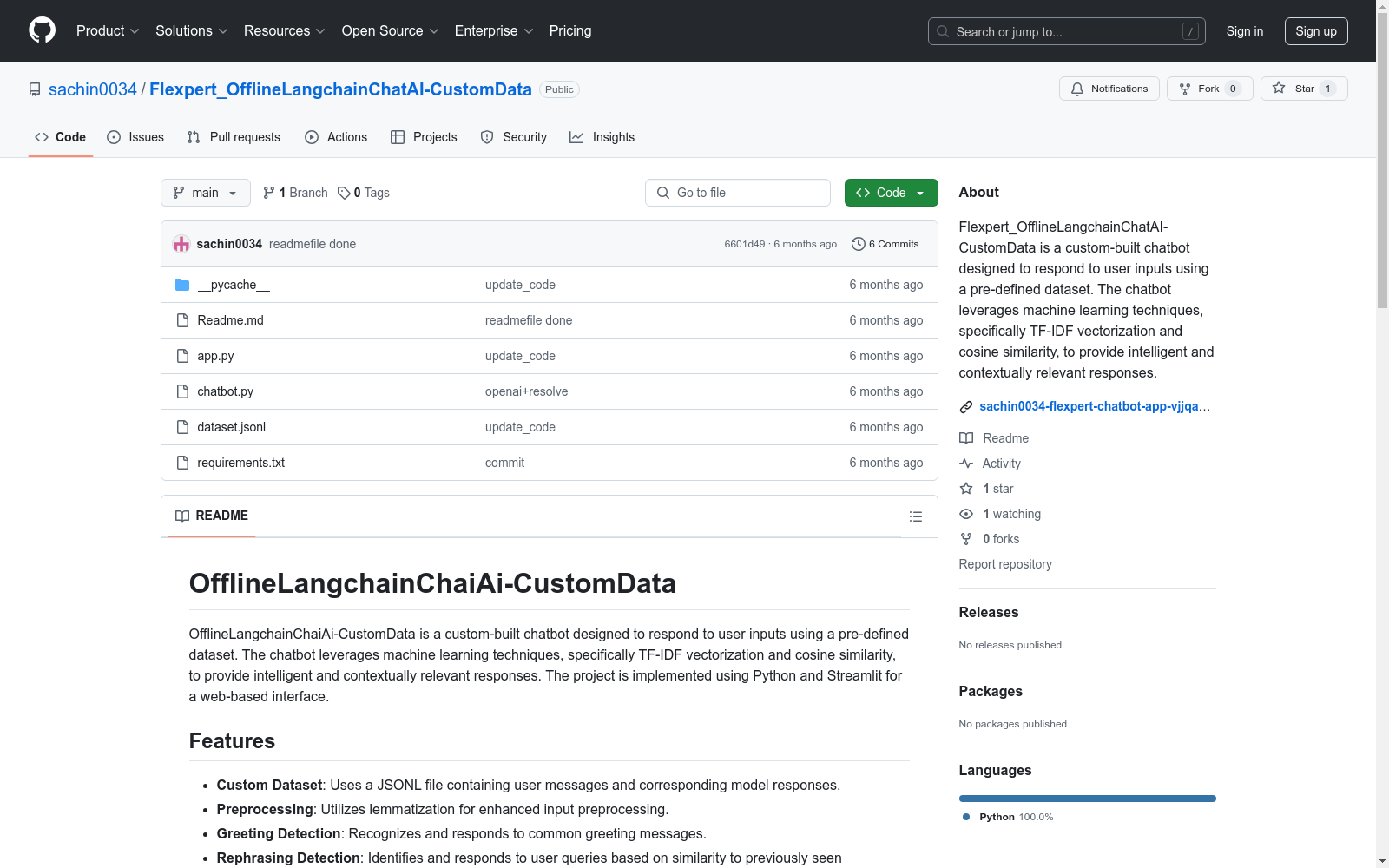1389x868 pixels.
Task: Open the Flexpert_OfflineLangchainChatAI-CustomData repo link
Action: pos(340,89)
